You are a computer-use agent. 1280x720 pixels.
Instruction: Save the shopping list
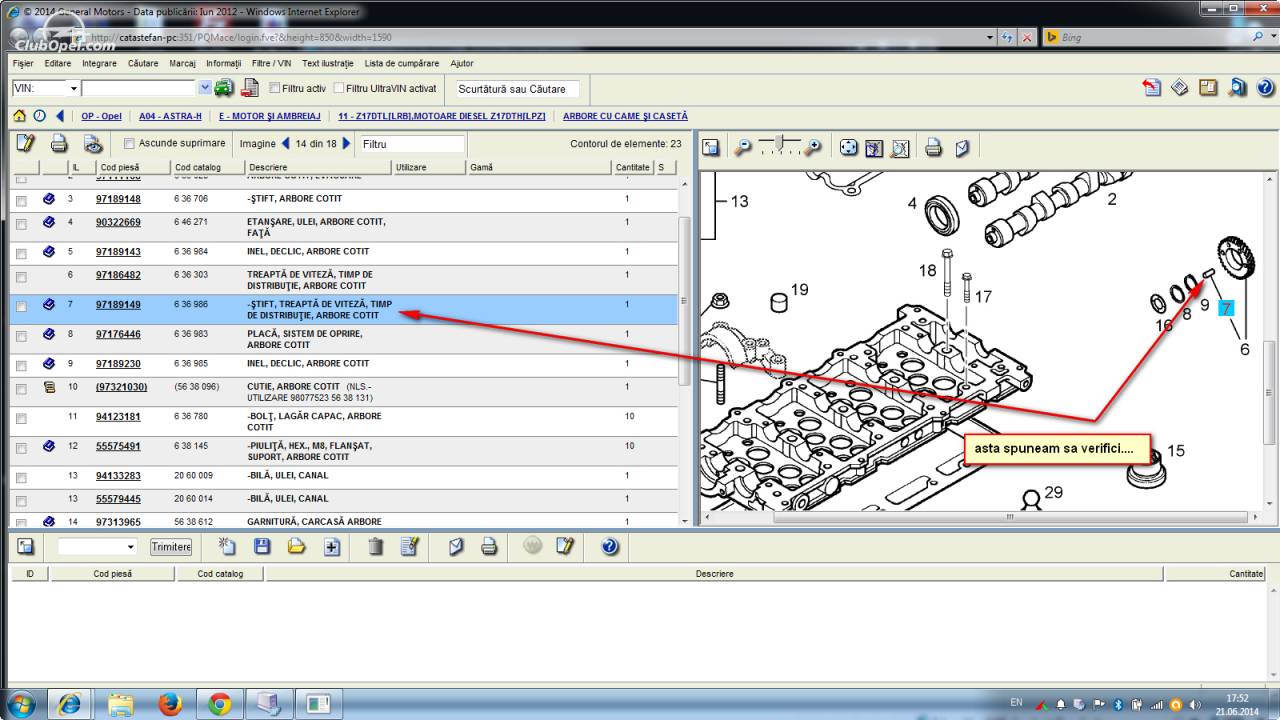262,546
